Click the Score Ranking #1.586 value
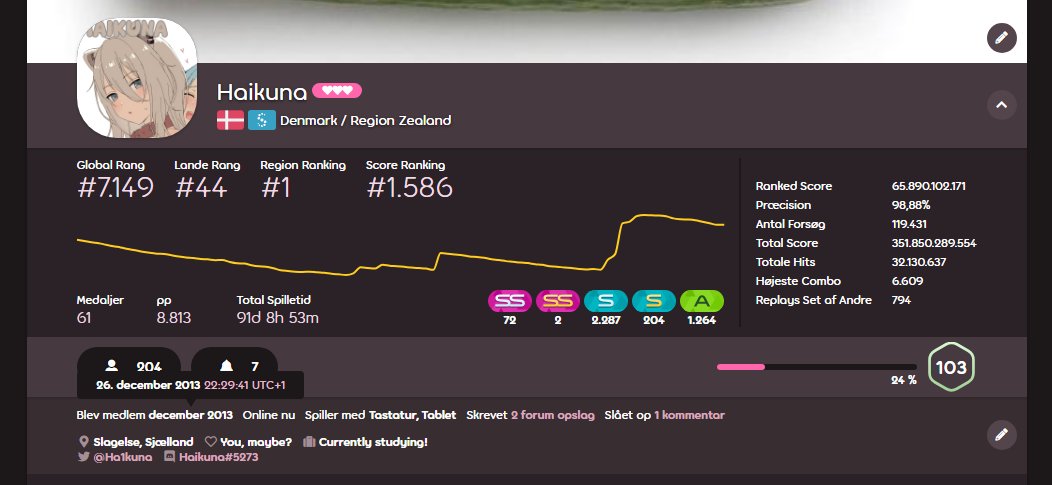 (x=410, y=188)
